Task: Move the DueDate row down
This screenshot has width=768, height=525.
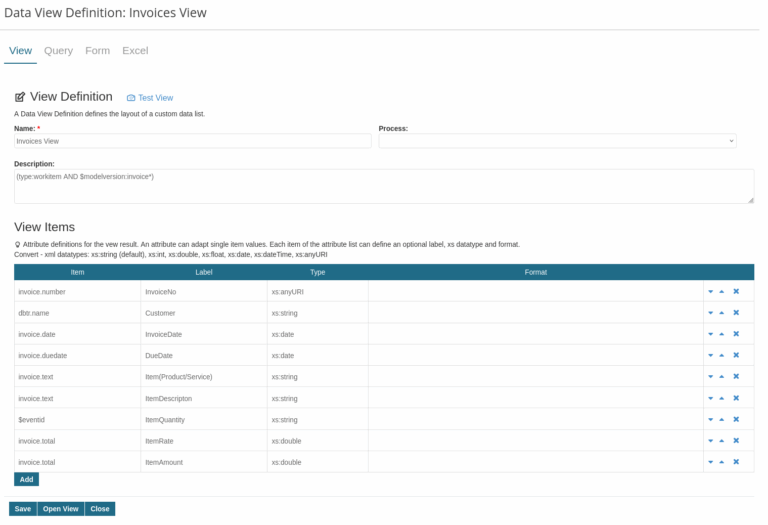Action: [710, 356]
